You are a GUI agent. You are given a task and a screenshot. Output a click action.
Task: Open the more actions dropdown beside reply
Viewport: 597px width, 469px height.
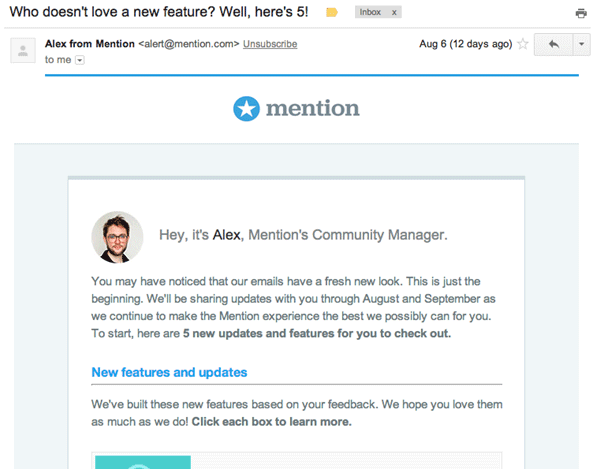pos(581,45)
